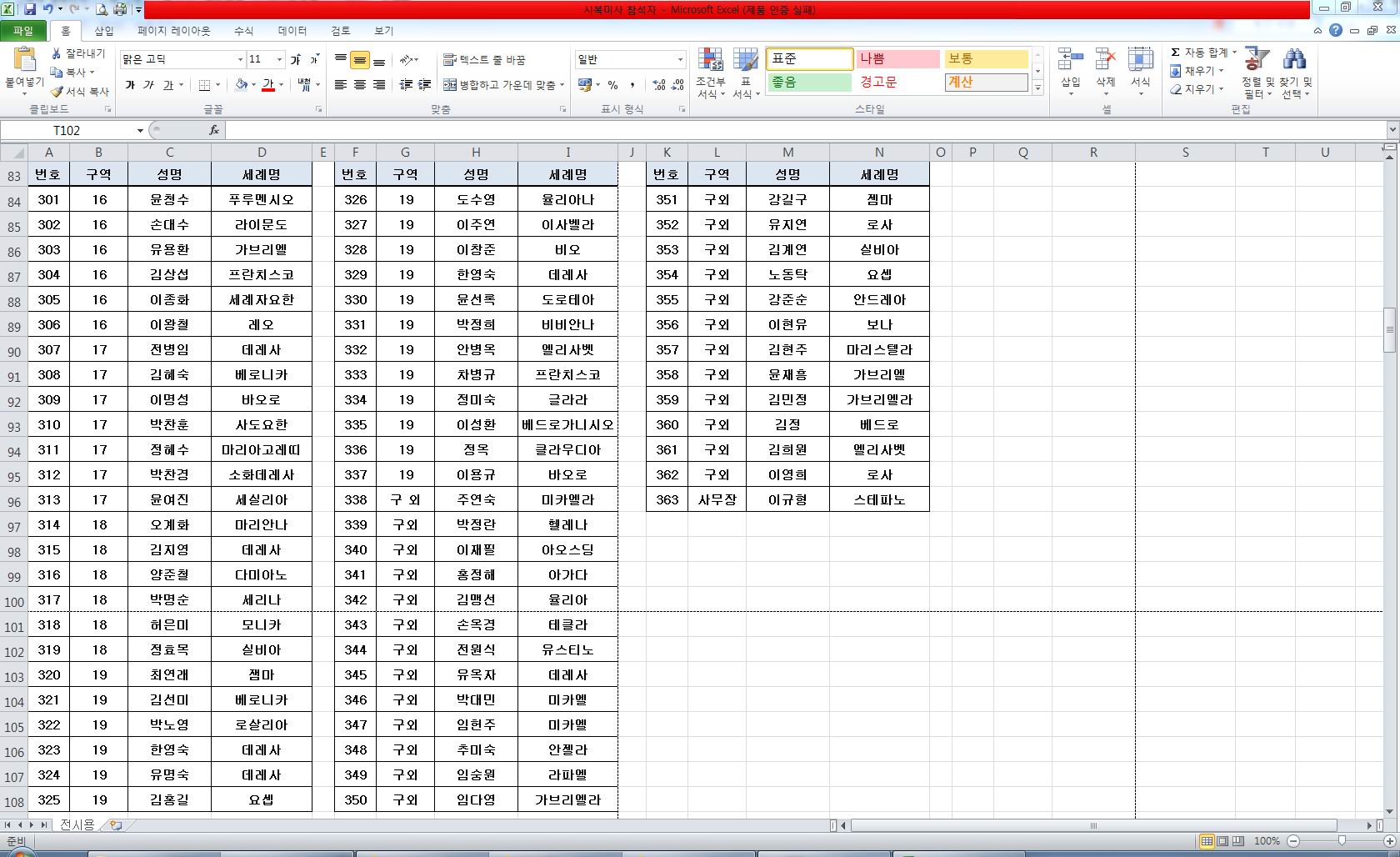Switch to 데이터 (Data) tab
Image resolution: width=1400 pixels, height=857 pixels.
coord(292,31)
